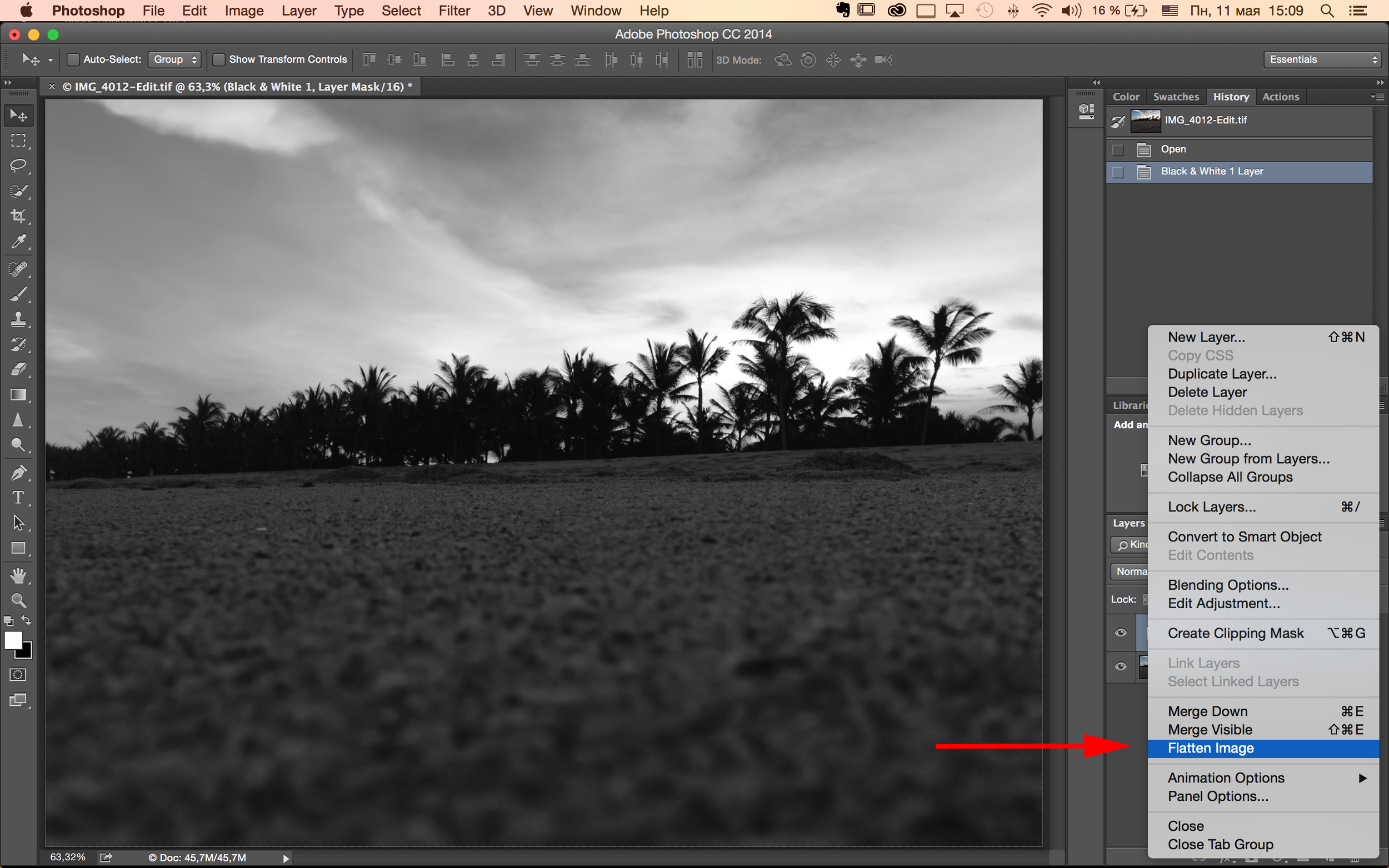Viewport: 1389px width, 868px height.
Task: Toggle visibility of Black & White 1 layer
Action: (x=1119, y=631)
